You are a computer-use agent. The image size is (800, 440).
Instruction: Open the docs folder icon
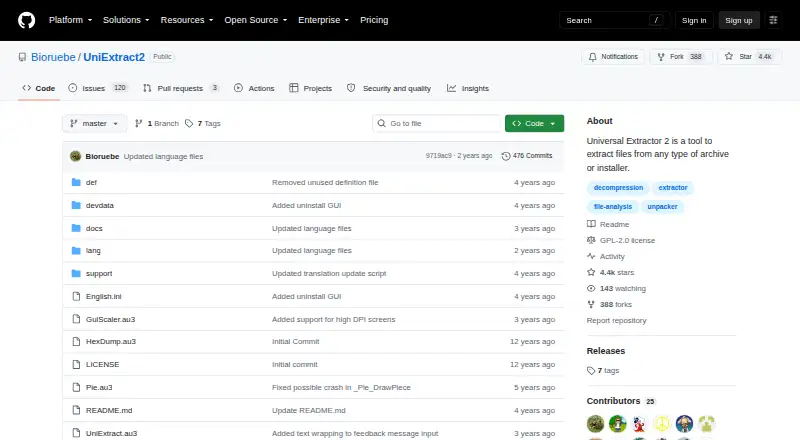coord(76,228)
